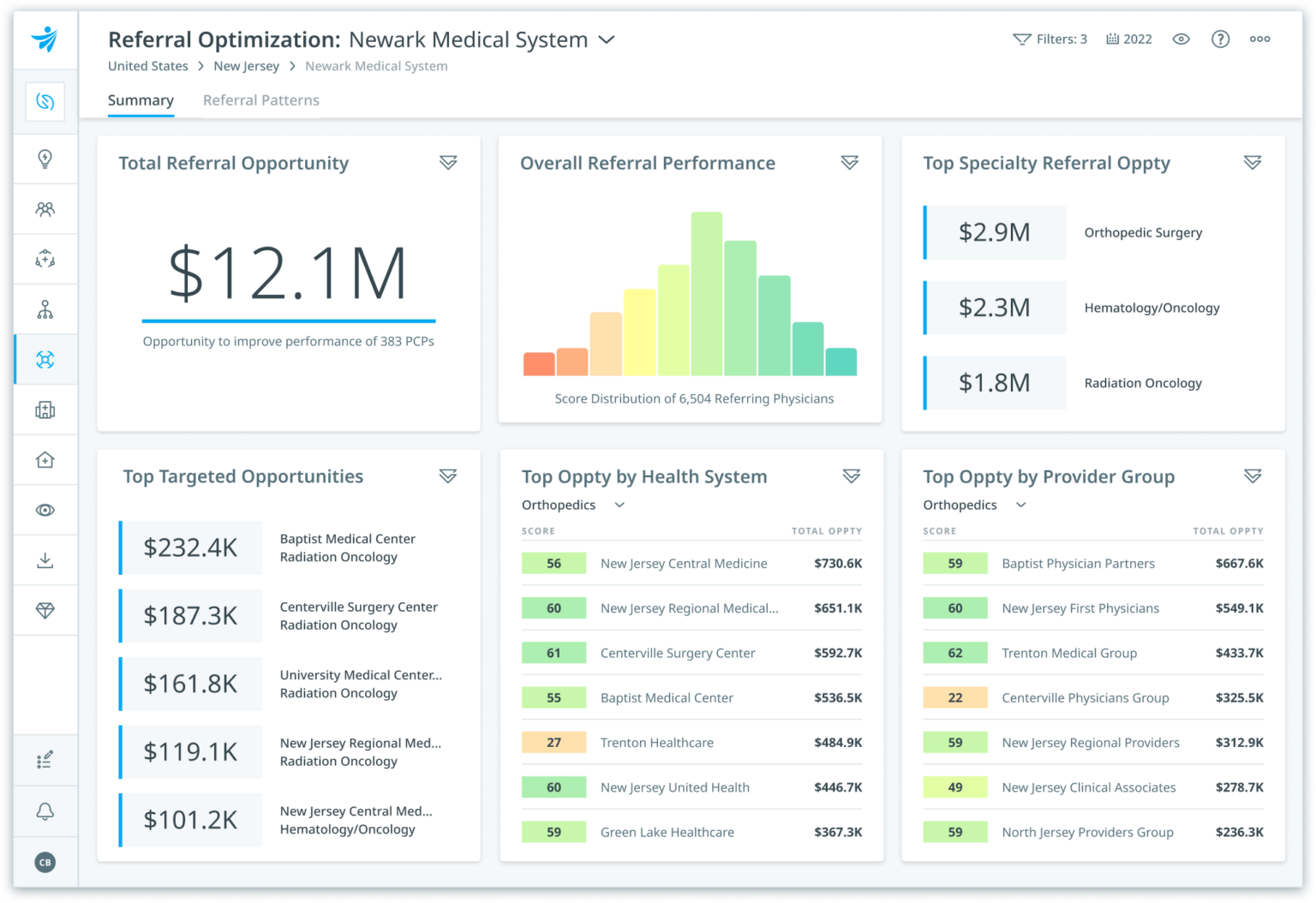This screenshot has height=903, width=1316.
Task: Select the hierarchy tree icon in sidebar
Action: coord(45,308)
